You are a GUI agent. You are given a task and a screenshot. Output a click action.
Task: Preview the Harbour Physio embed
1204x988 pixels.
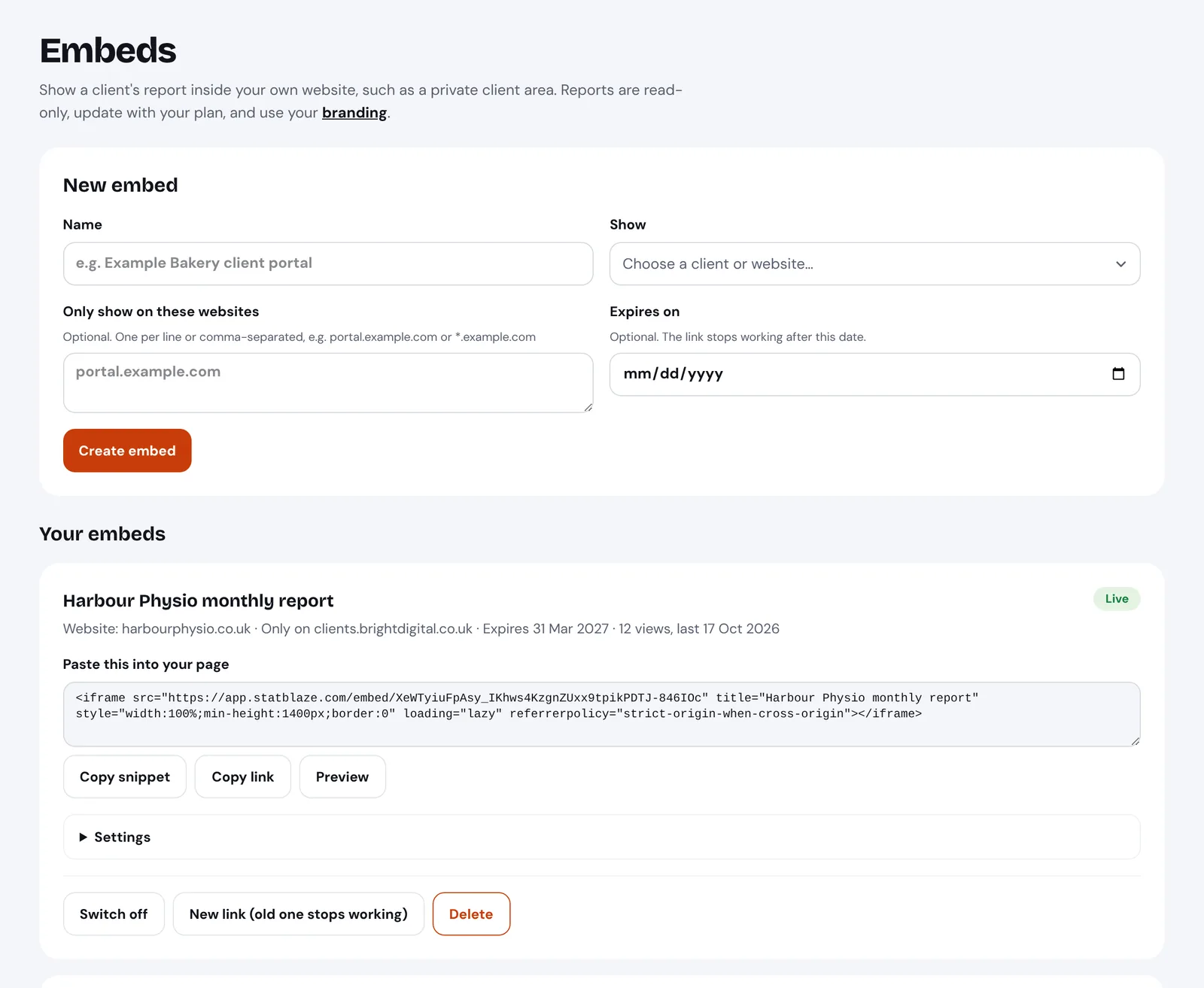[x=342, y=777]
